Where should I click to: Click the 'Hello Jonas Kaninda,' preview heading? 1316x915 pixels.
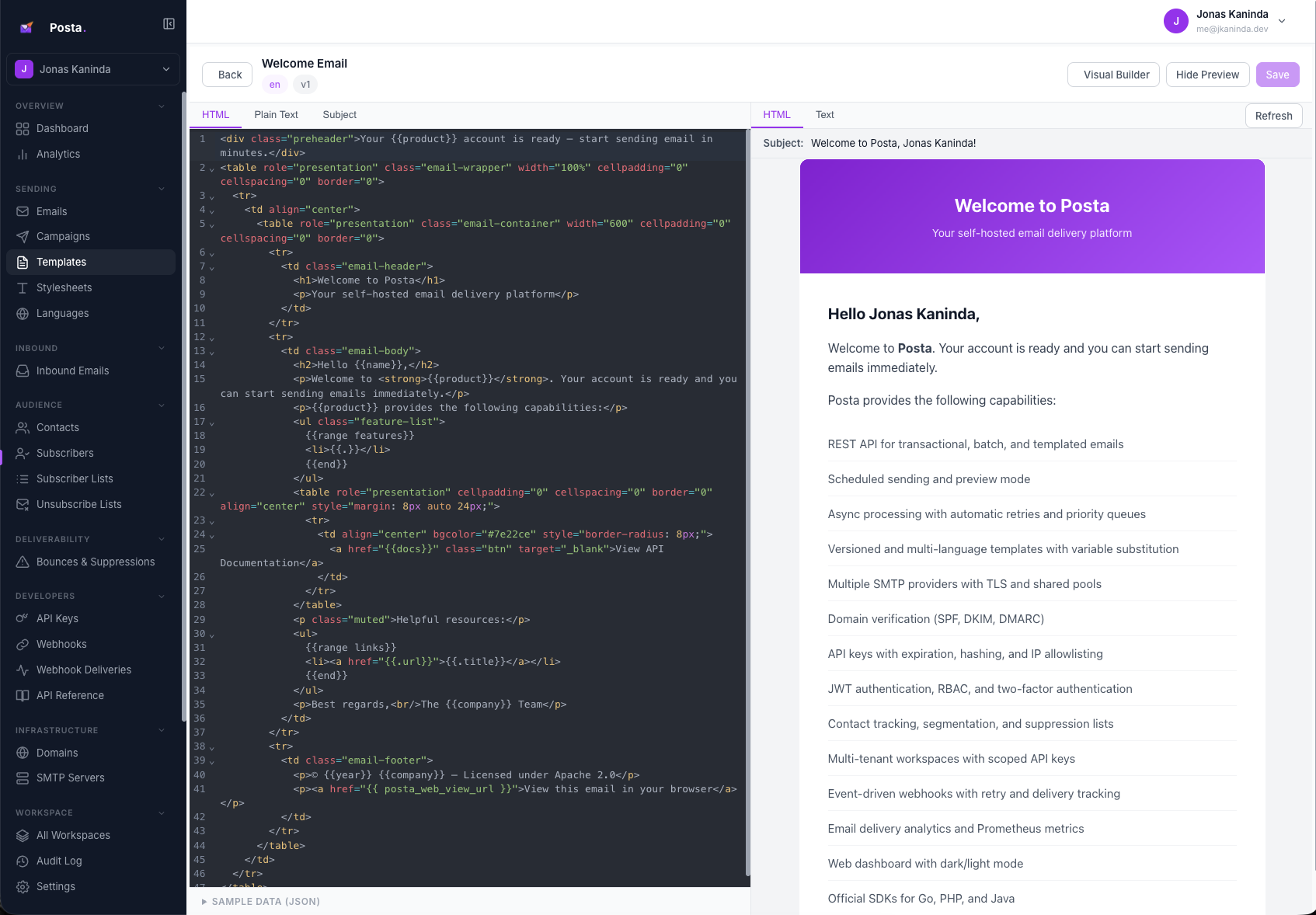(903, 314)
